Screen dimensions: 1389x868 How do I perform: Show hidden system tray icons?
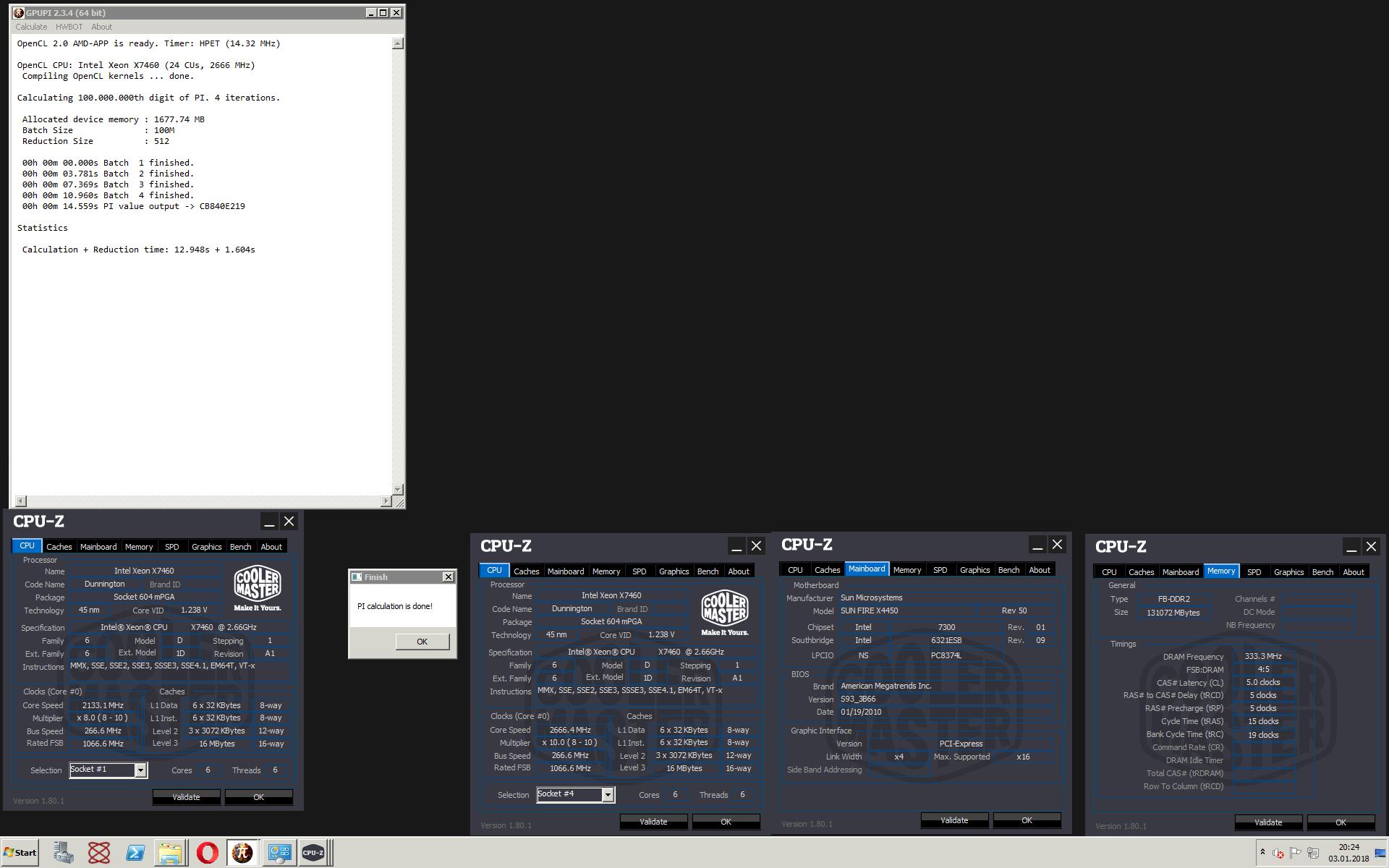pyautogui.click(x=1262, y=852)
